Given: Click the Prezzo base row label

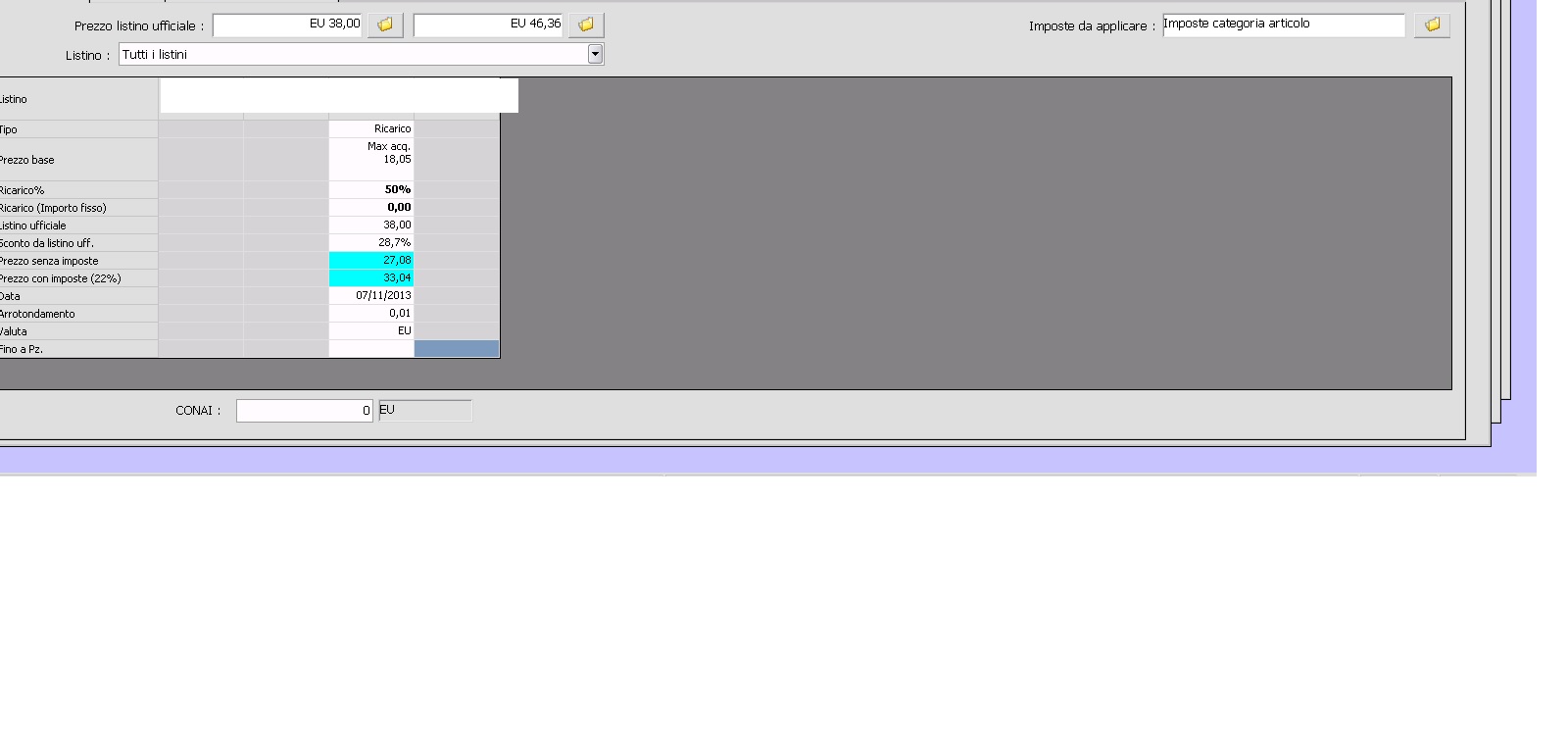Looking at the screenshot, I should coord(27,161).
